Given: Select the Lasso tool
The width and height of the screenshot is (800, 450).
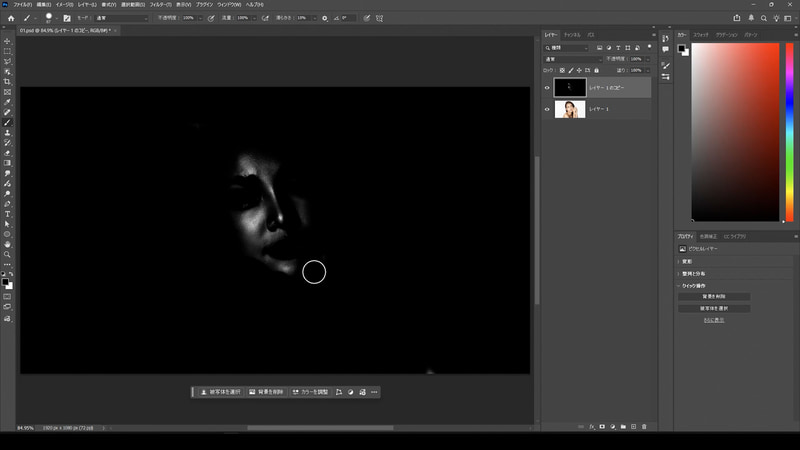Looking at the screenshot, I should pos(7,62).
